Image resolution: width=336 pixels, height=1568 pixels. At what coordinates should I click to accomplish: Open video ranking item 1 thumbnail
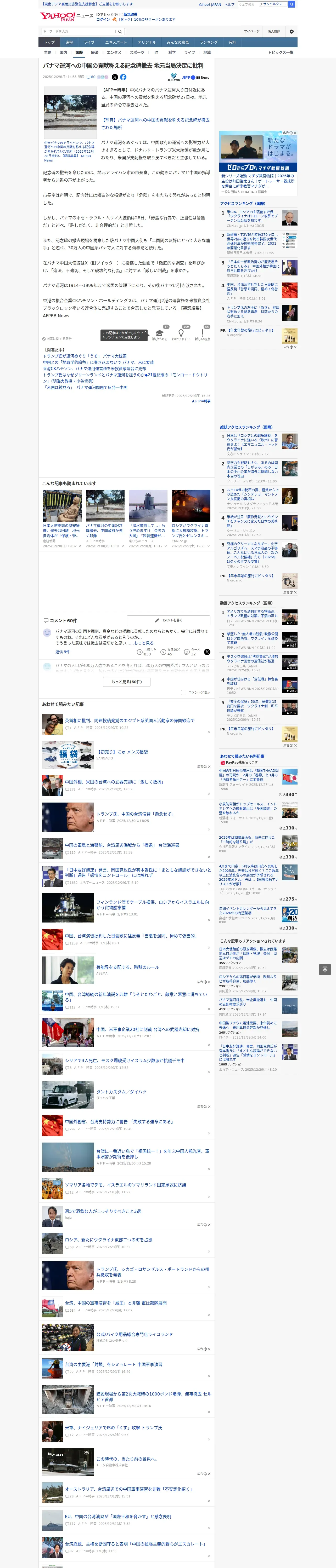coord(290,617)
